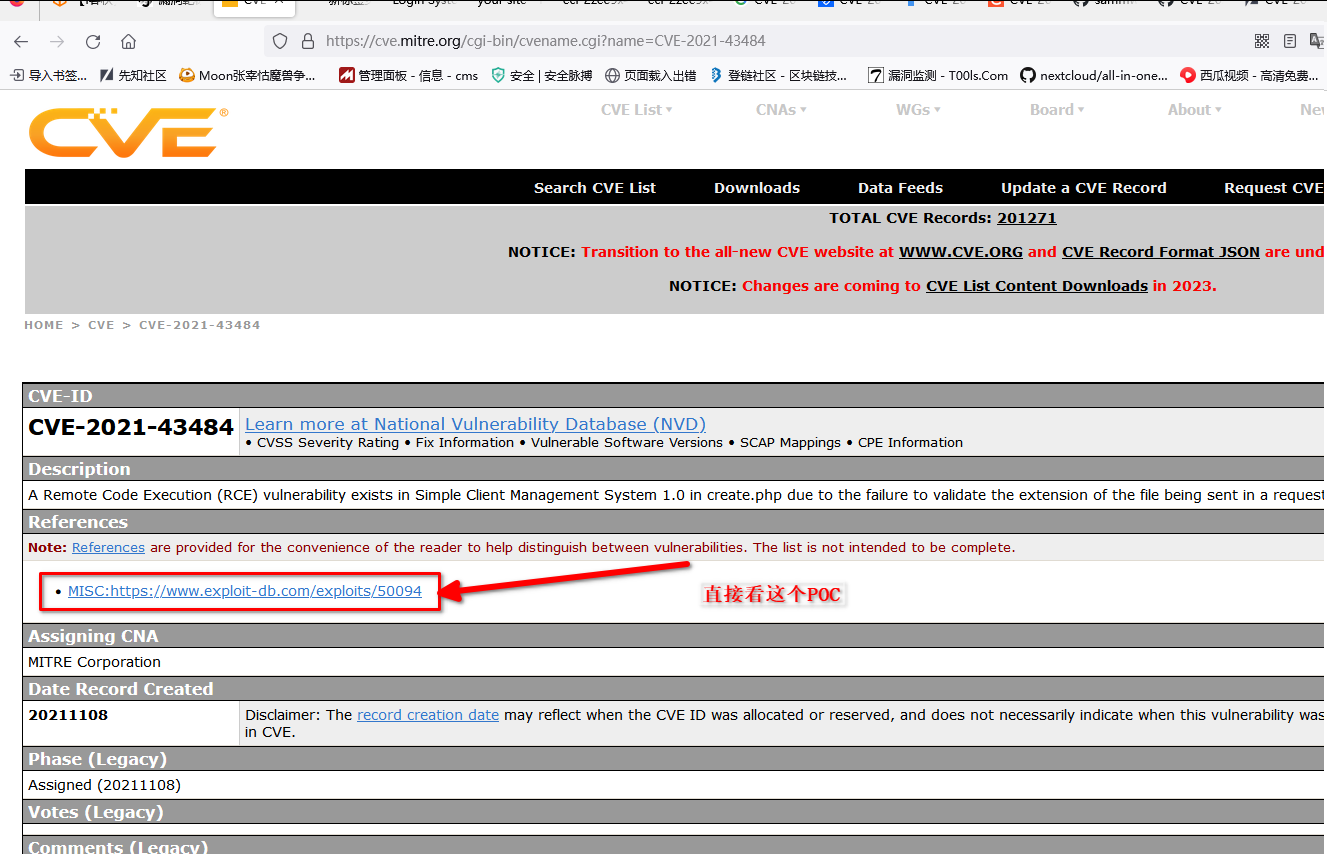Click the padlock site security icon

[307, 41]
